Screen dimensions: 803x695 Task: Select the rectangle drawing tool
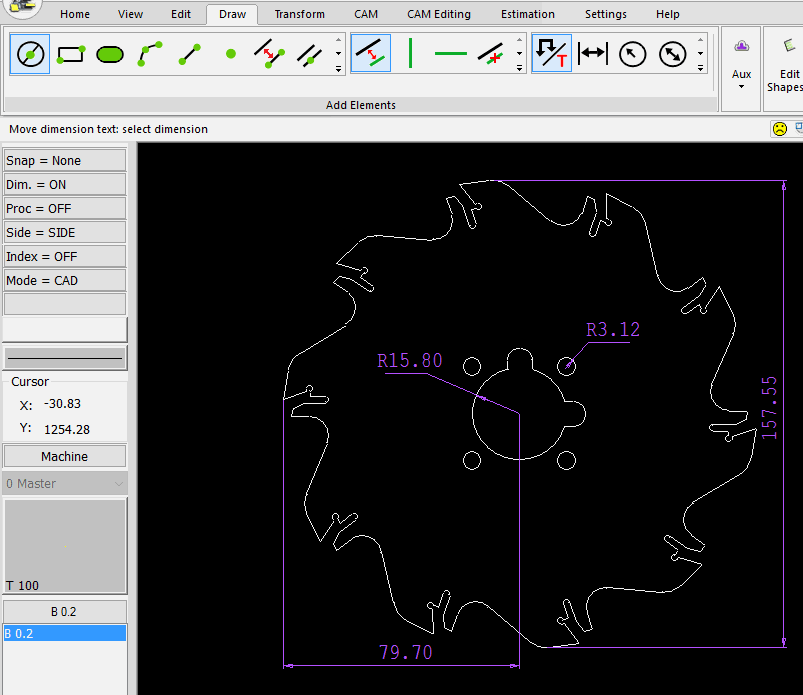coord(70,53)
